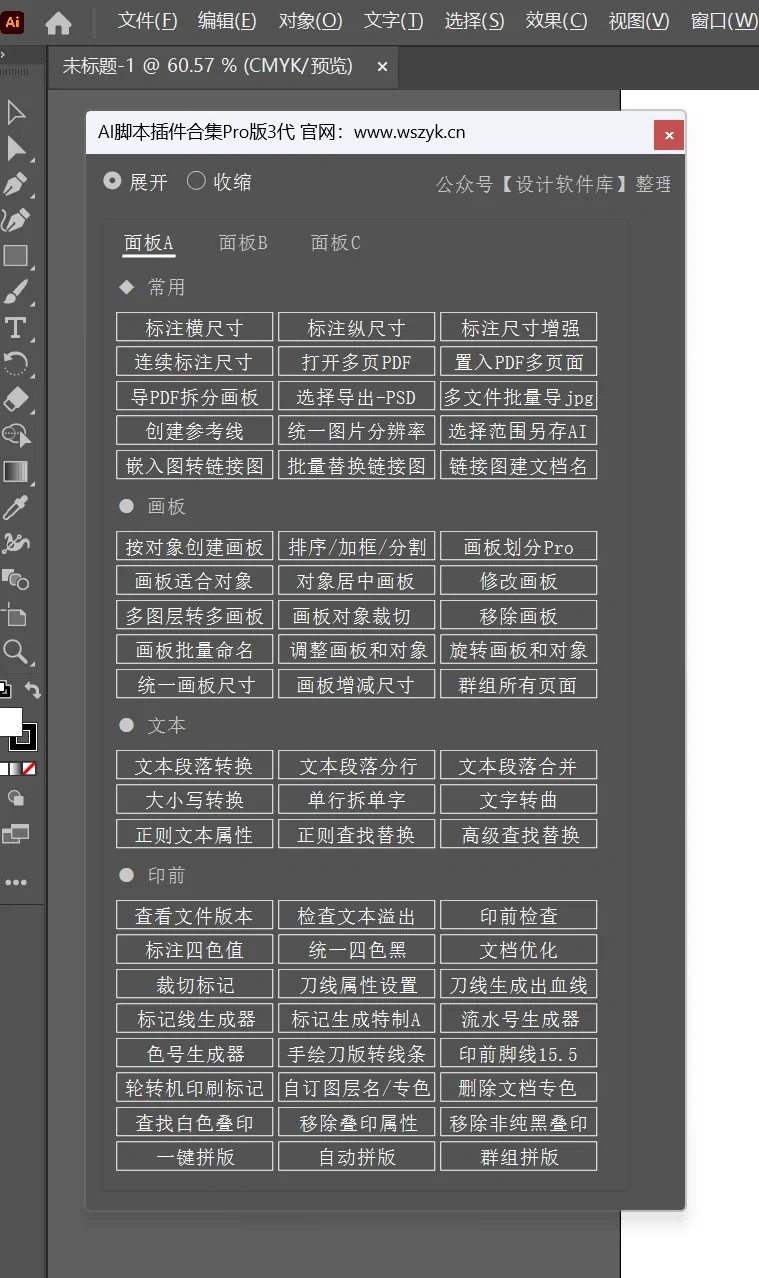This screenshot has height=1278, width=759.
Task: Click 正则查找替换 button
Action: click(357, 834)
